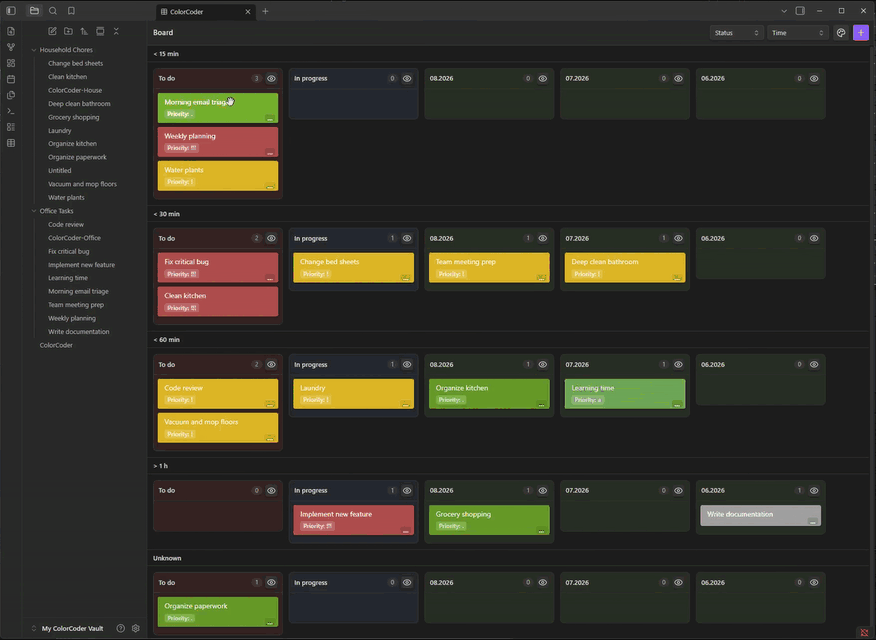Toggle eye on 06.2026 column under > 1 h
Screen dimensions: 876x640
814,491
